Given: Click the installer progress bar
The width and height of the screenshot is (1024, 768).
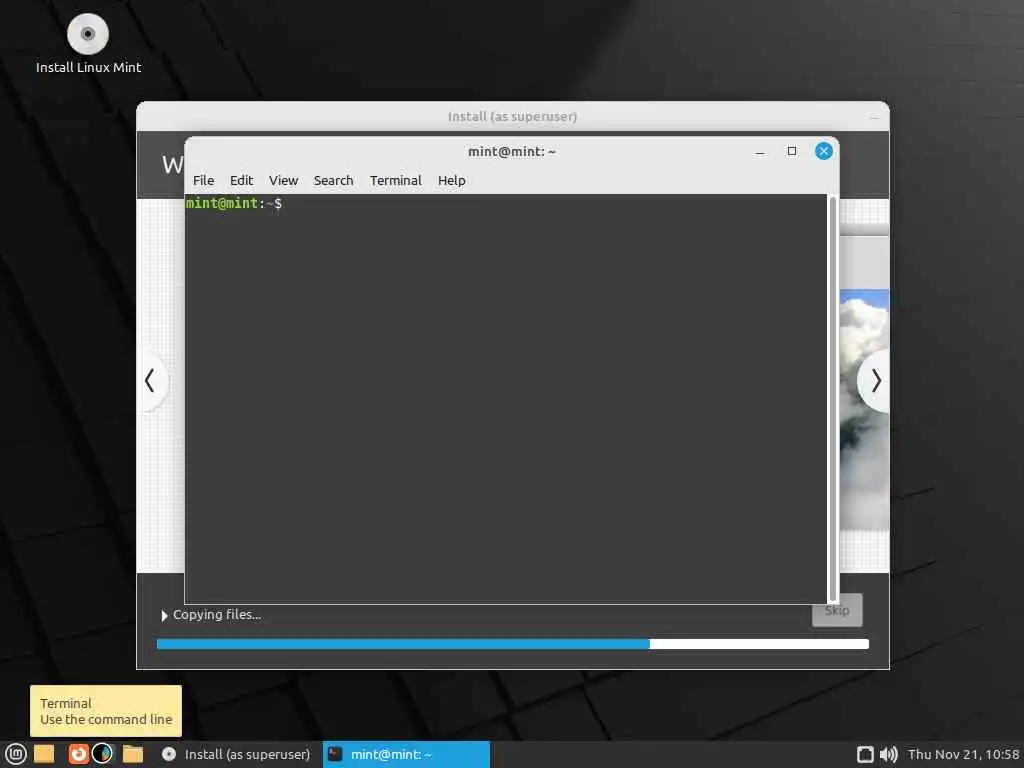Looking at the screenshot, I should (513, 644).
